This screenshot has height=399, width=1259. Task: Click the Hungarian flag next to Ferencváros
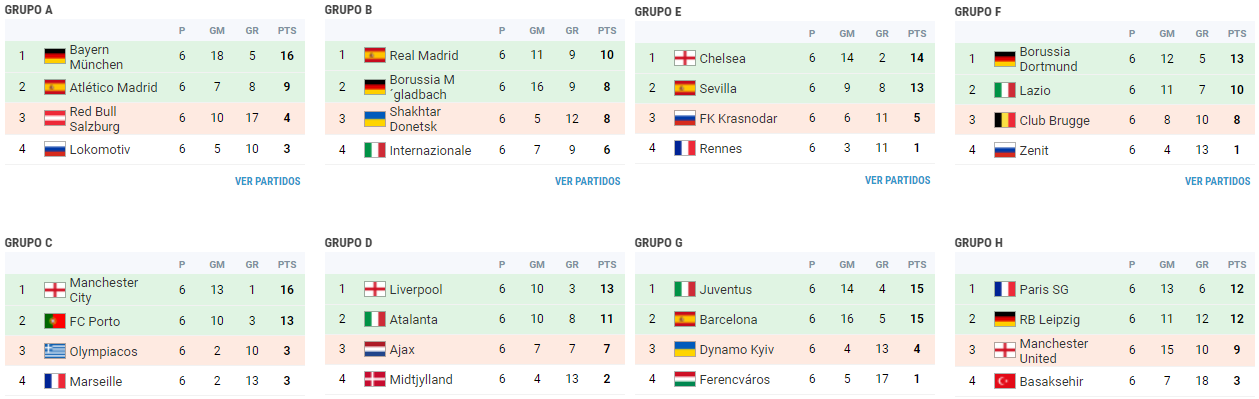coord(685,379)
